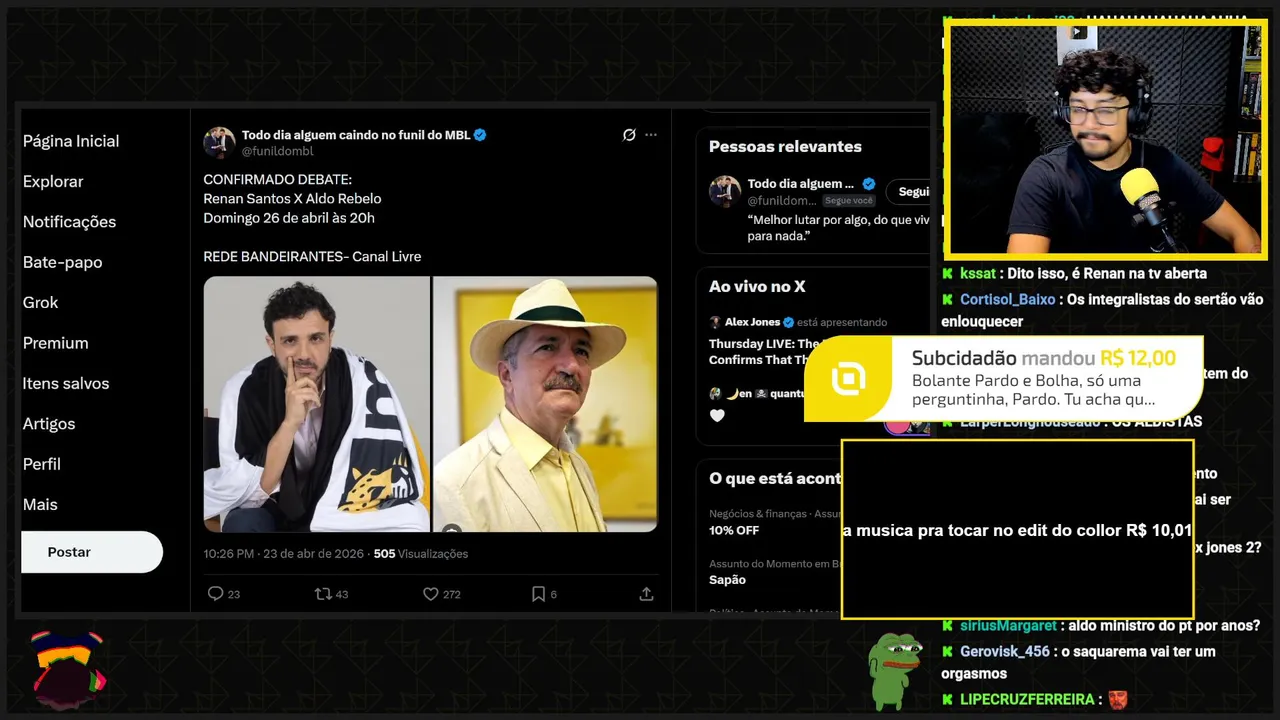The image size is (1280, 720).
Task: Open the tweet author's profile avatar
Action: tap(219, 142)
